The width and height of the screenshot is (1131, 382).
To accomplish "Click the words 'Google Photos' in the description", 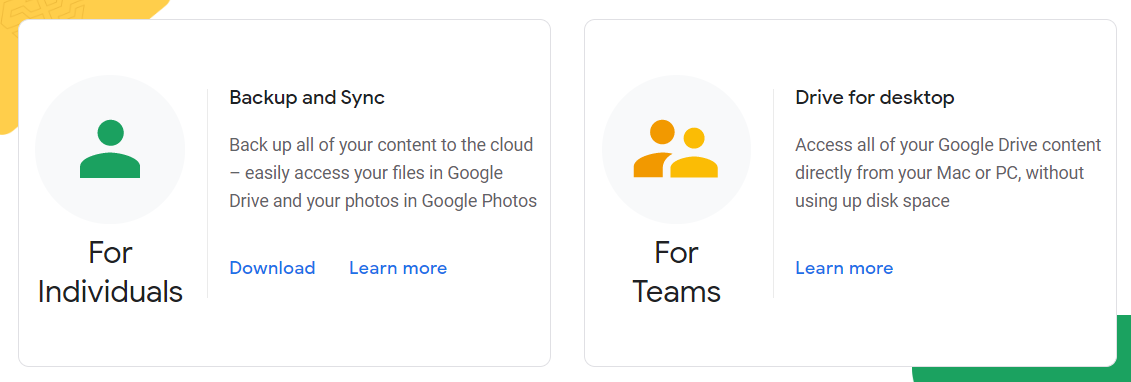I will click(480, 201).
